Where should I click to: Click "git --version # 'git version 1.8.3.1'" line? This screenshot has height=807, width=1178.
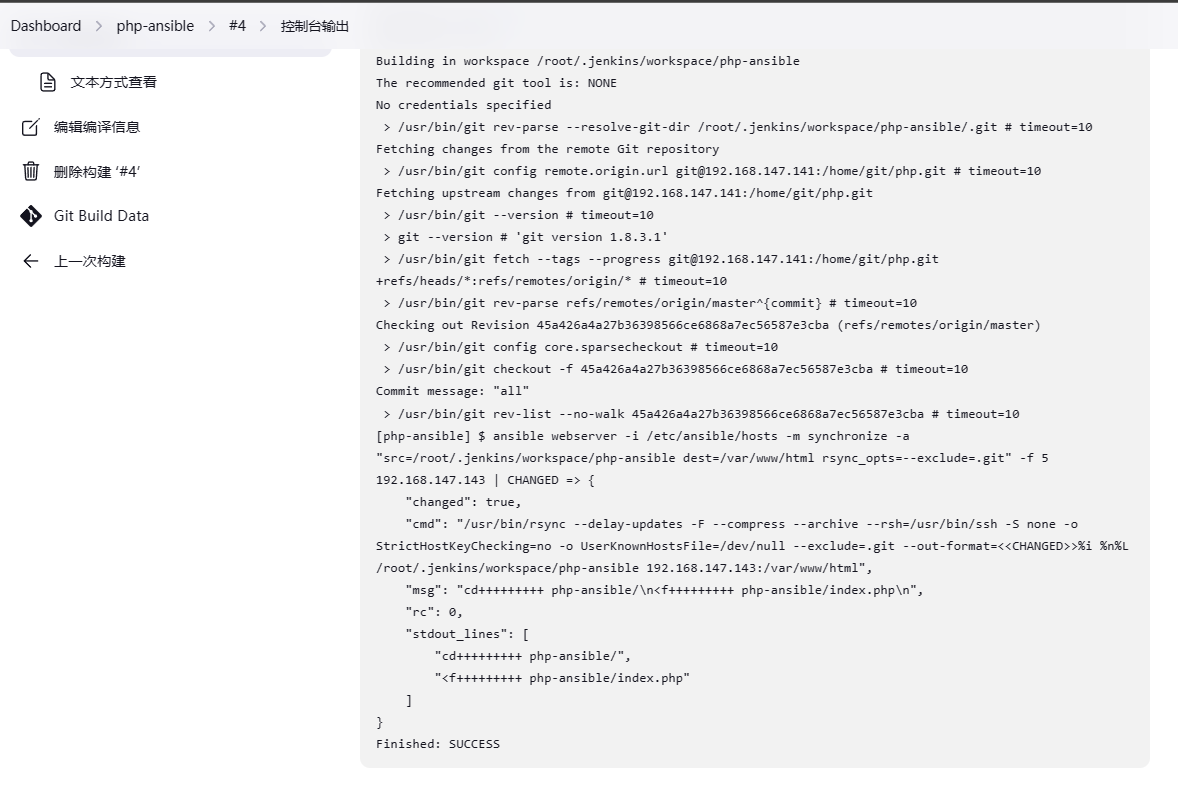[x=525, y=237]
